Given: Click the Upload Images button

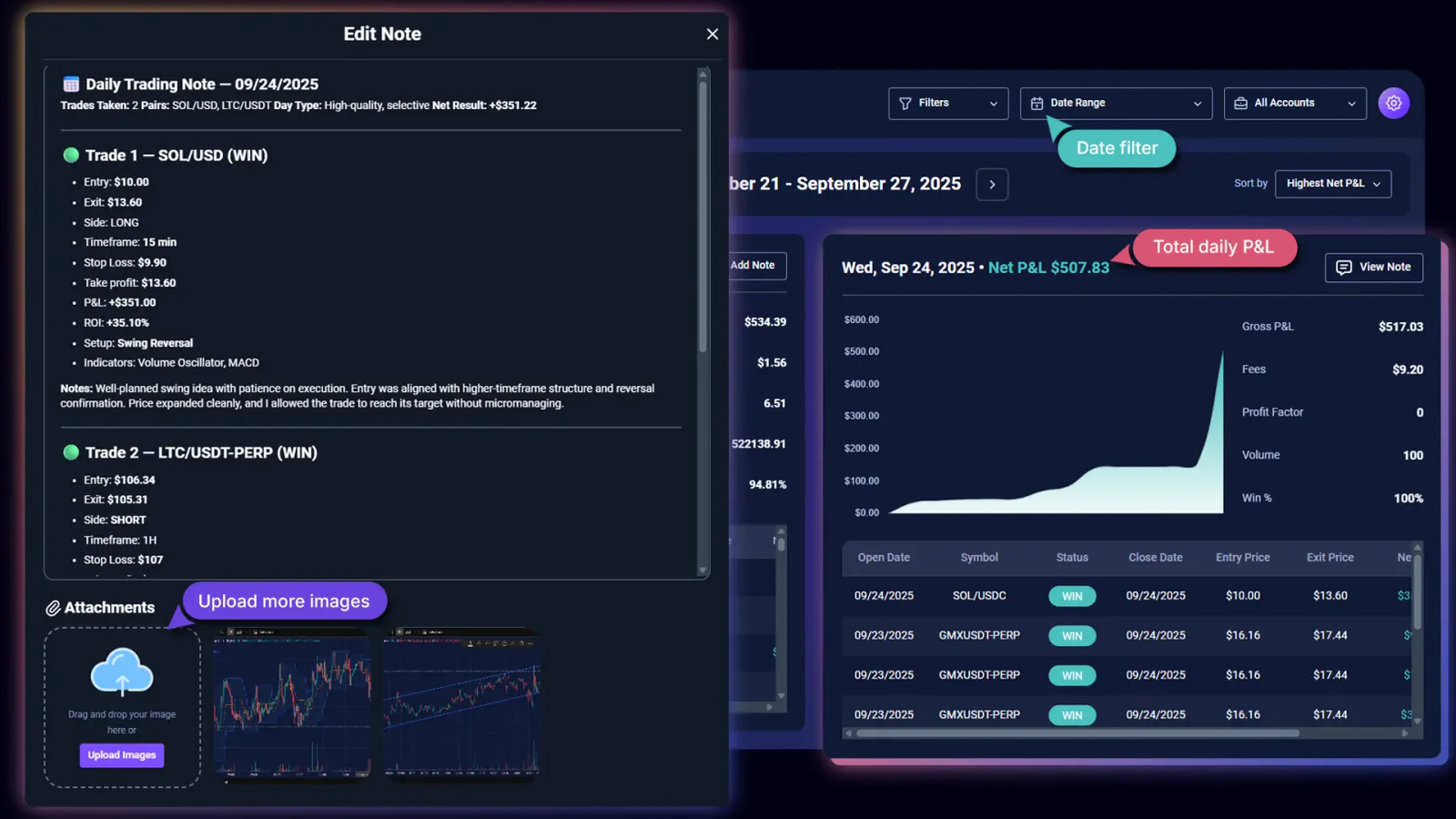Looking at the screenshot, I should 121,754.
